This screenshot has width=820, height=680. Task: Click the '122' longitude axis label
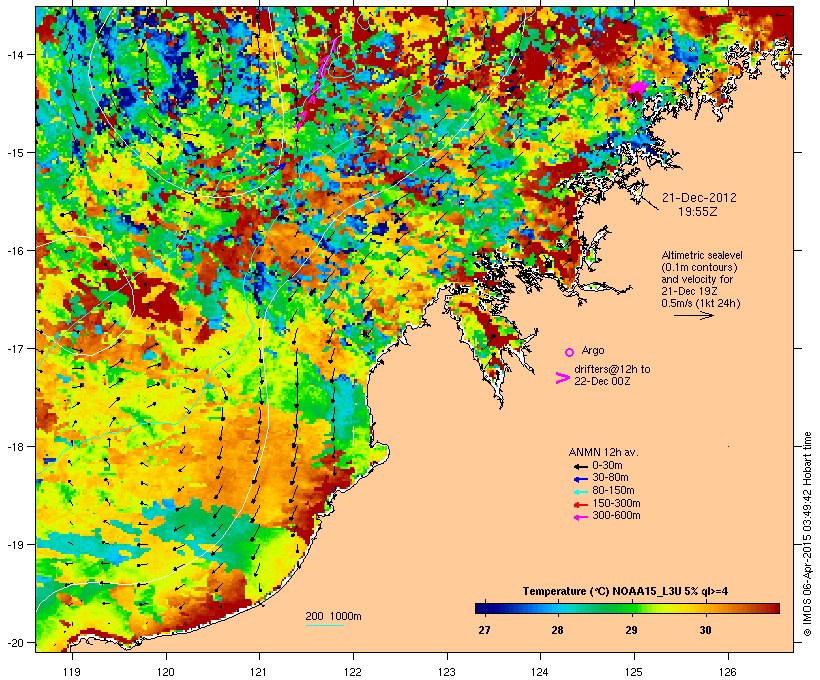[353, 672]
